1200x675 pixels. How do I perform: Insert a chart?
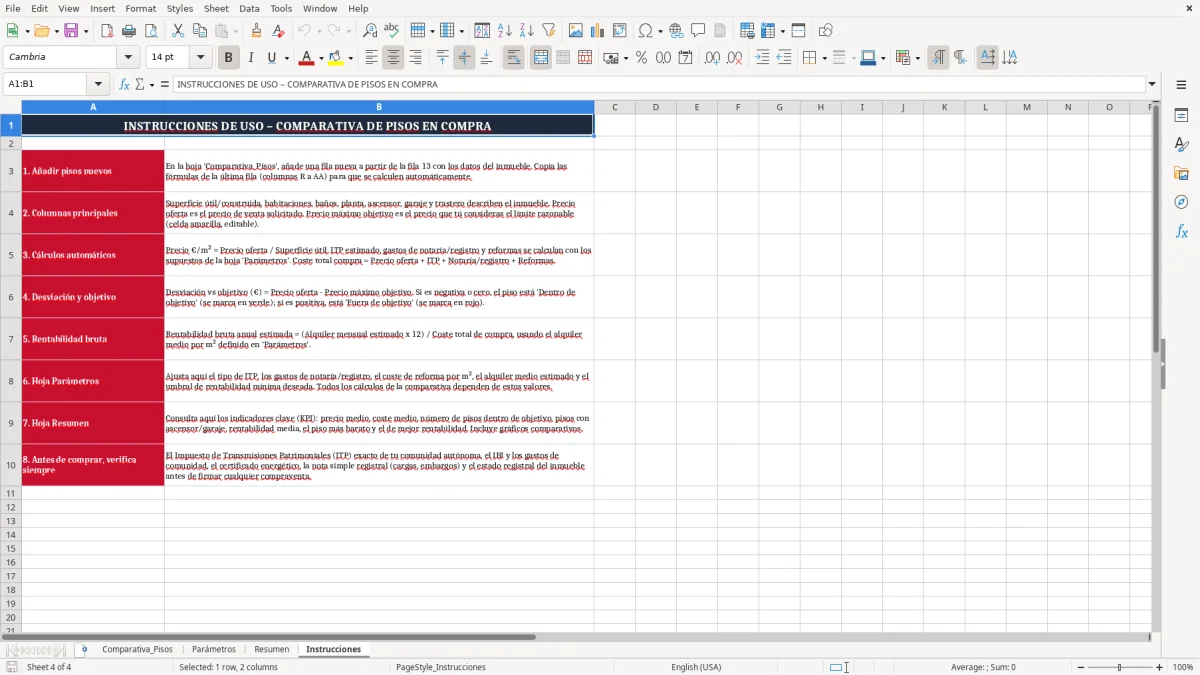pos(599,31)
